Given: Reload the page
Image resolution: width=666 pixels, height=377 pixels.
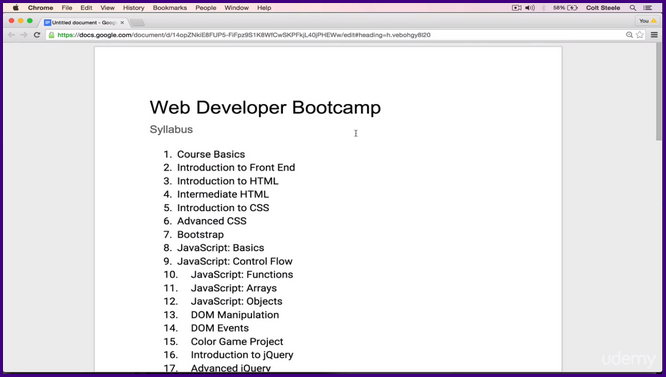Looking at the screenshot, I should tap(37, 35).
